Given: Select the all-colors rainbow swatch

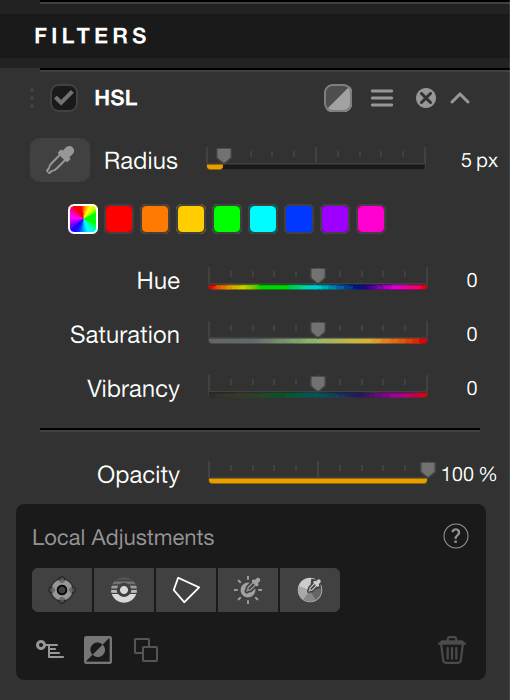Looking at the screenshot, I should [83, 219].
